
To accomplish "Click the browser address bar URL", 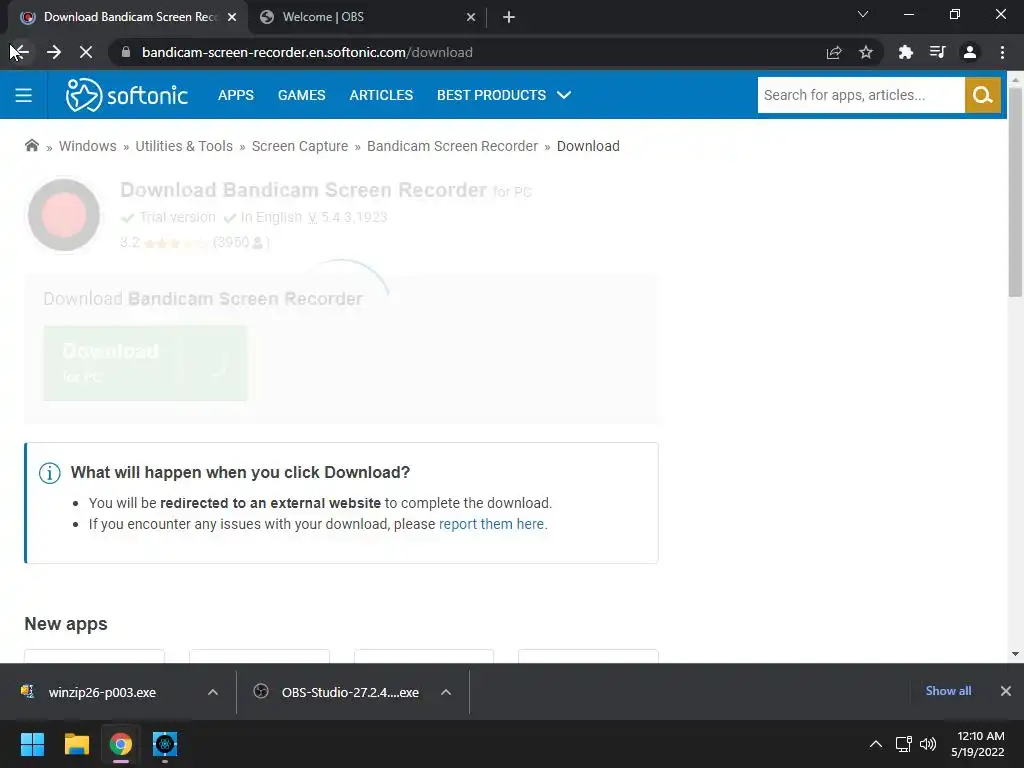I will (x=308, y=52).
